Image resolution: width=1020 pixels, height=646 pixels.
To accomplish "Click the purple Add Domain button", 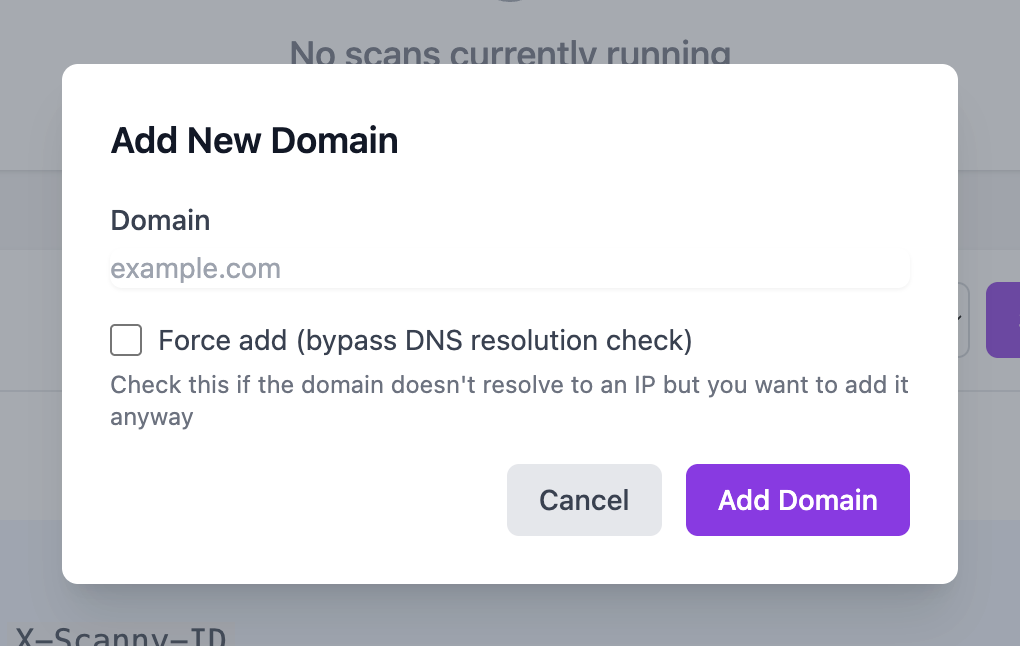I will [797, 500].
